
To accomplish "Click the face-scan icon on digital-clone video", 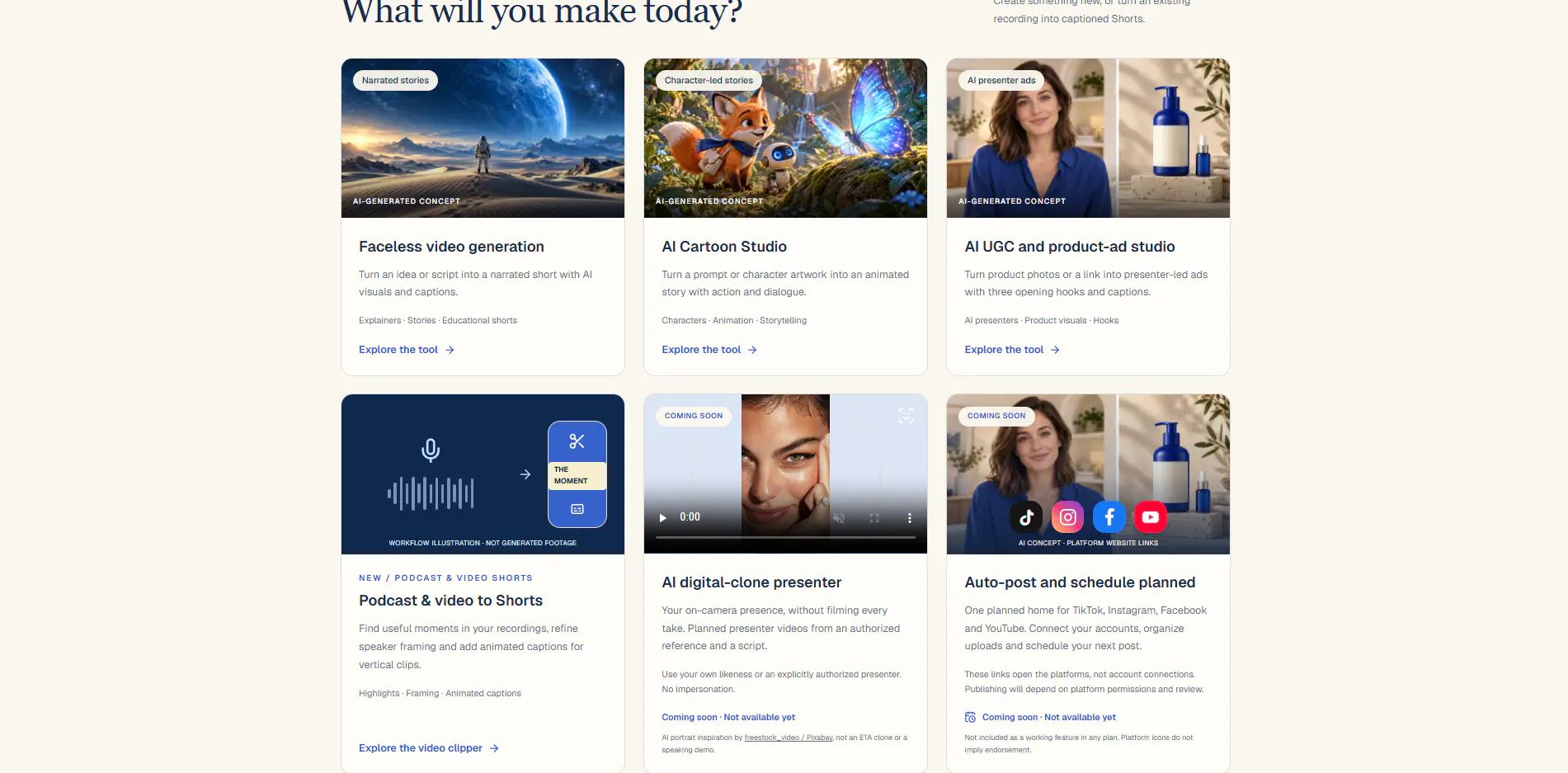I will 906,416.
